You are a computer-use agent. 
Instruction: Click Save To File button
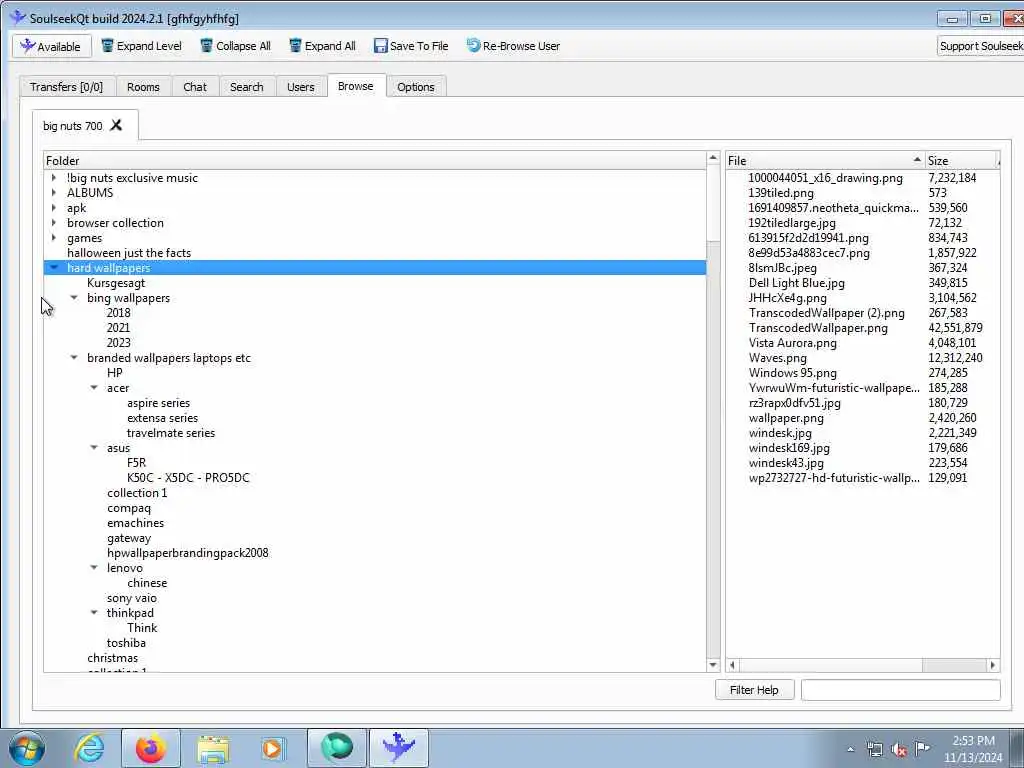[x=411, y=46]
